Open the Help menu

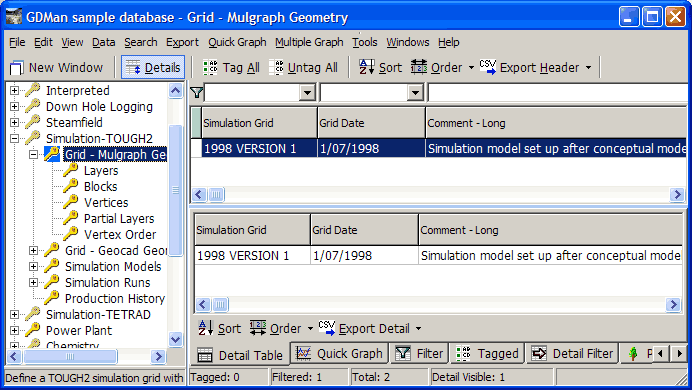point(449,42)
